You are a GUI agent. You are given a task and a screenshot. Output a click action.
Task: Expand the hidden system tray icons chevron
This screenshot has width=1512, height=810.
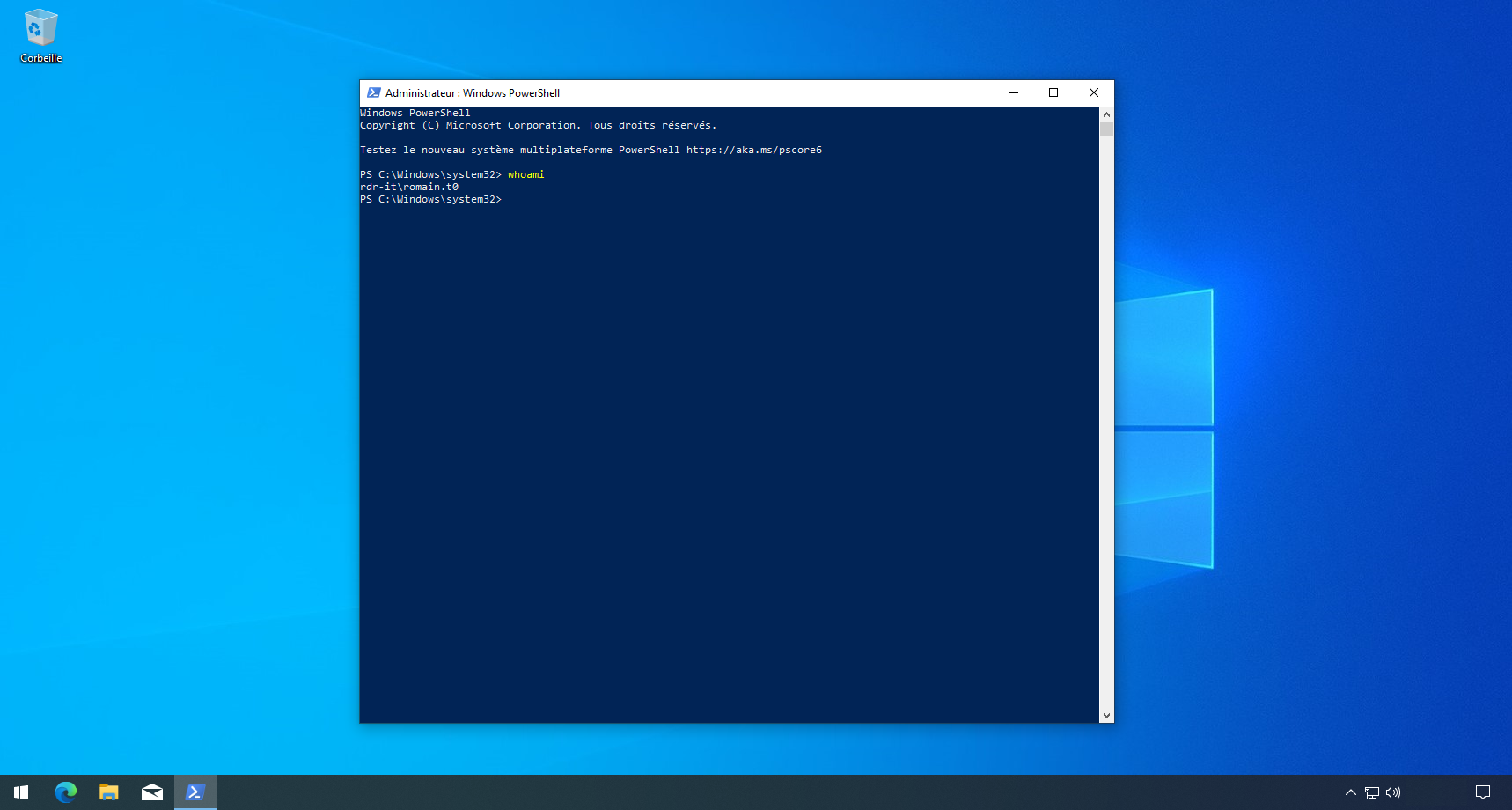[x=1351, y=792]
